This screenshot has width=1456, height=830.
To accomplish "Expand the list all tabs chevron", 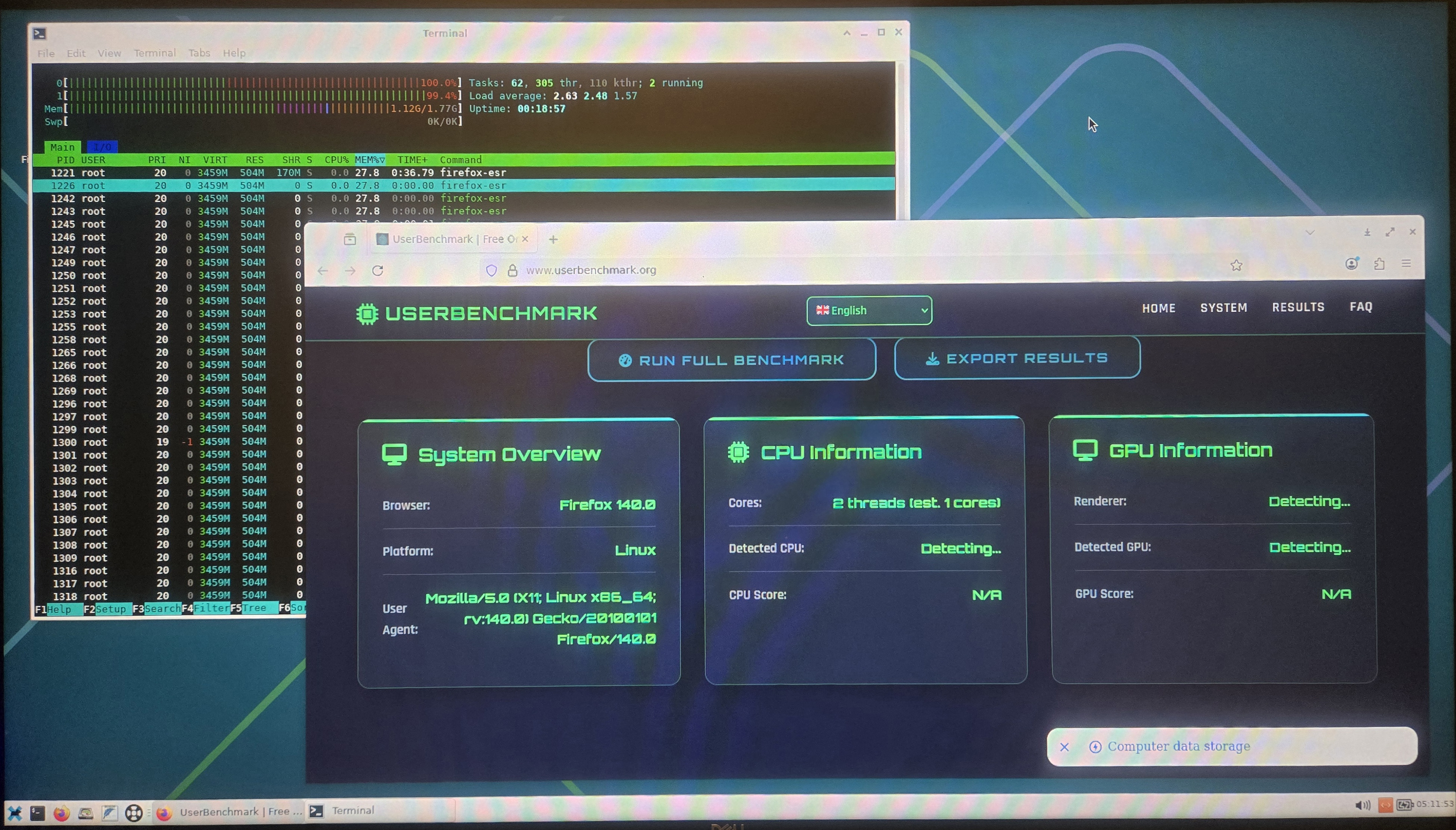I will click(x=1309, y=232).
